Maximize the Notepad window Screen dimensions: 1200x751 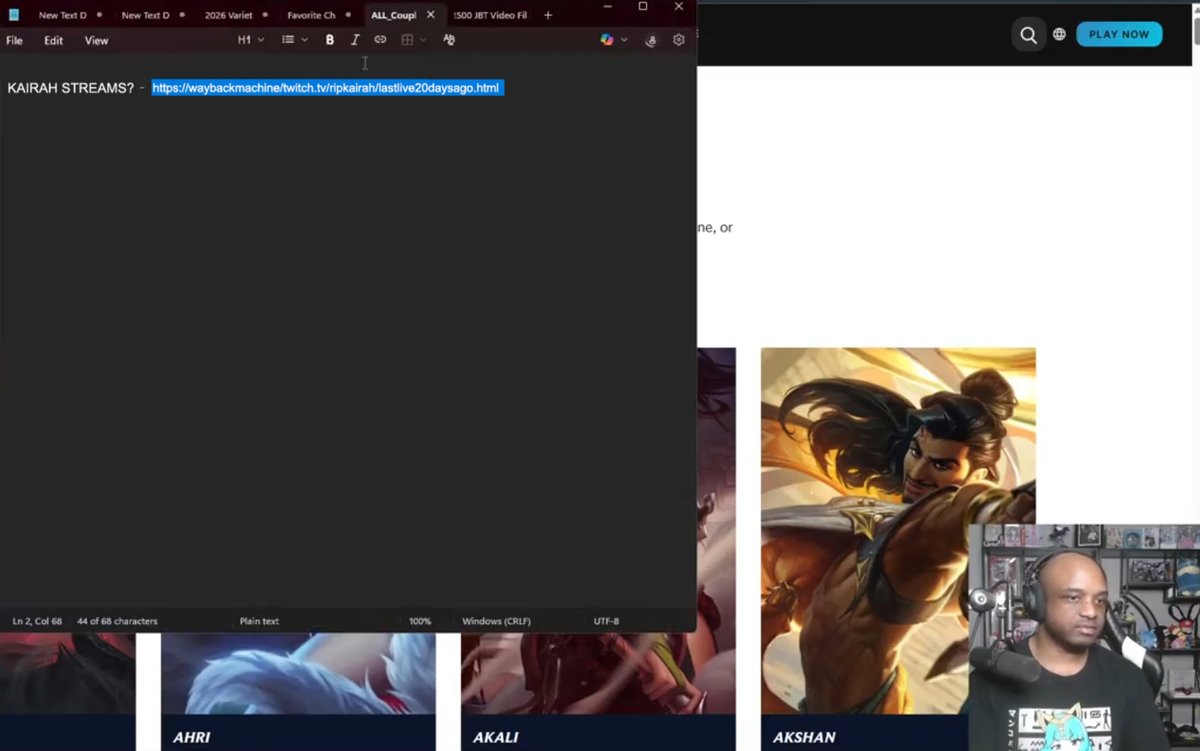[643, 7]
